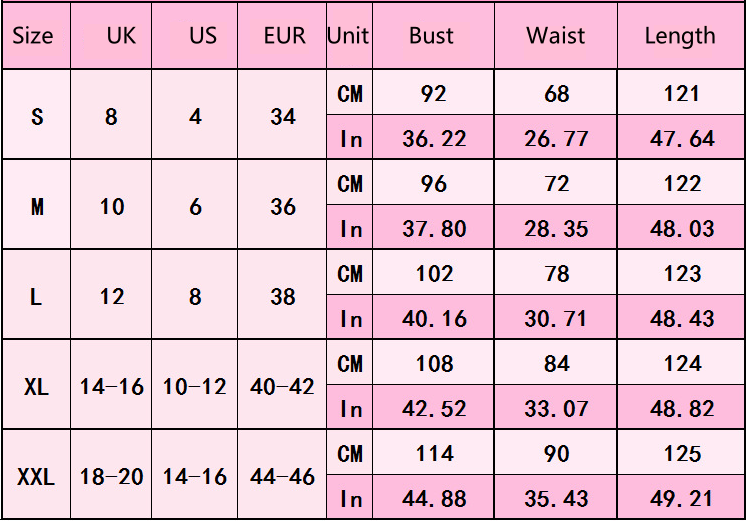Select the M size row label
748x521 pixels.
(x=37, y=207)
